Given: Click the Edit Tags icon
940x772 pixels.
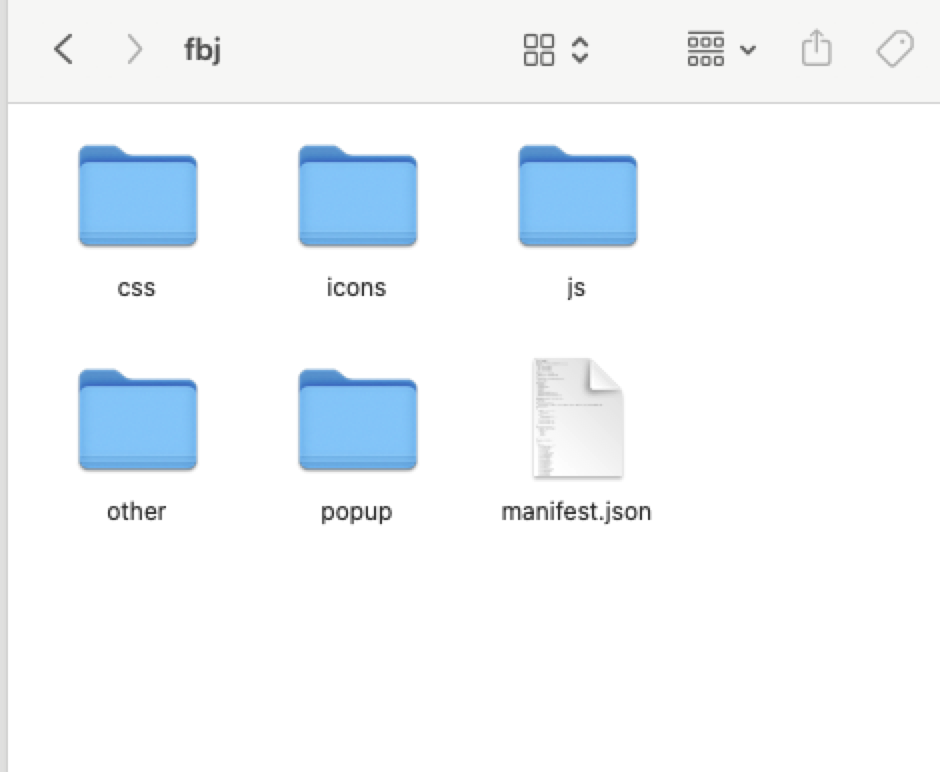Looking at the screenshot, I should [894, 49].
